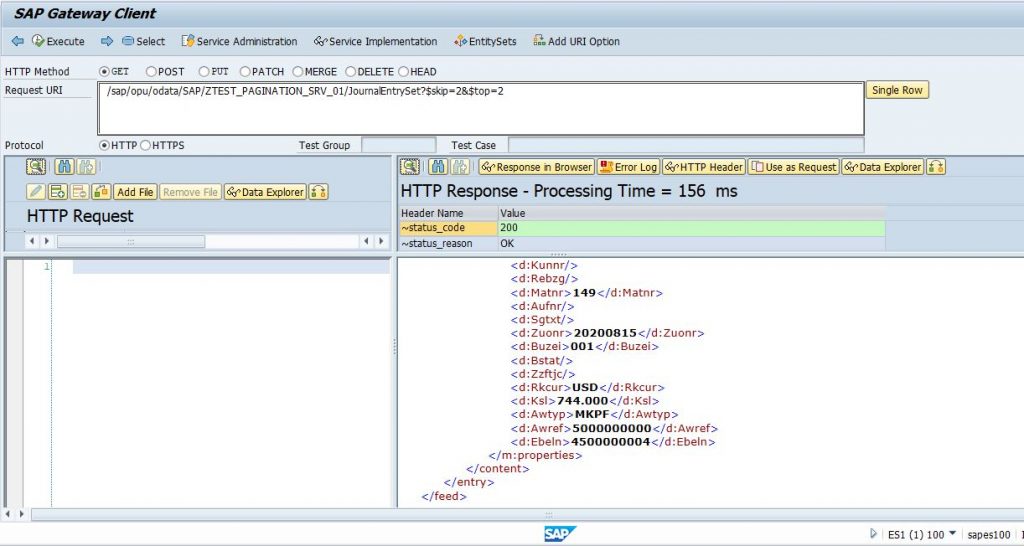Screen dimensions: 1024x546
Task: Click the Remove File button
Action: pyautogui.click(x=190, y=192)
